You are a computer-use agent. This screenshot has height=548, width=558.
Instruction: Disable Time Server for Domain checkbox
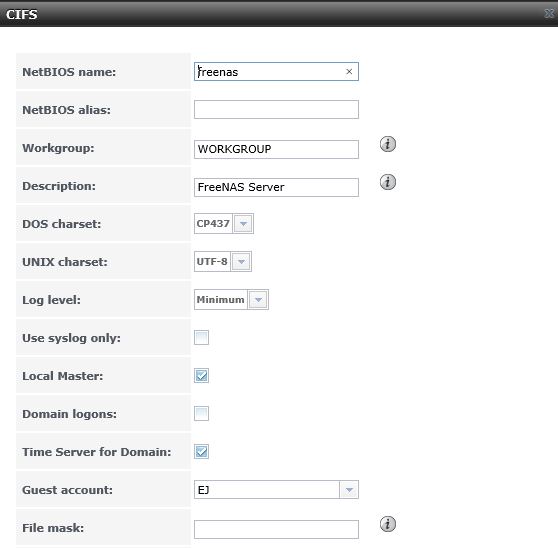point(201,452)
